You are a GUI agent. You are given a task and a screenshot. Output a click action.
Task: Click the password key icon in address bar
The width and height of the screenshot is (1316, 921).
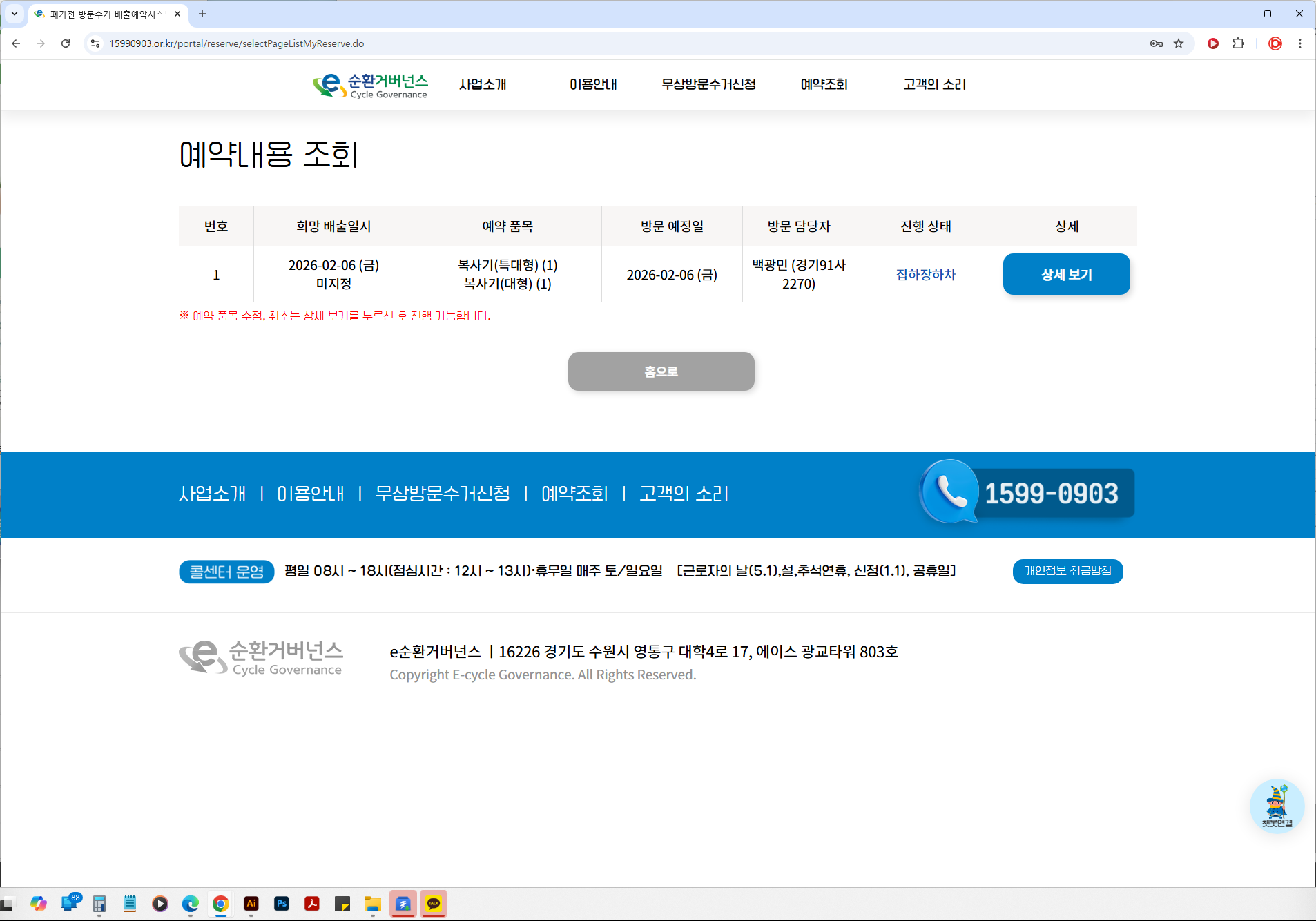(x=1156, y=43)
